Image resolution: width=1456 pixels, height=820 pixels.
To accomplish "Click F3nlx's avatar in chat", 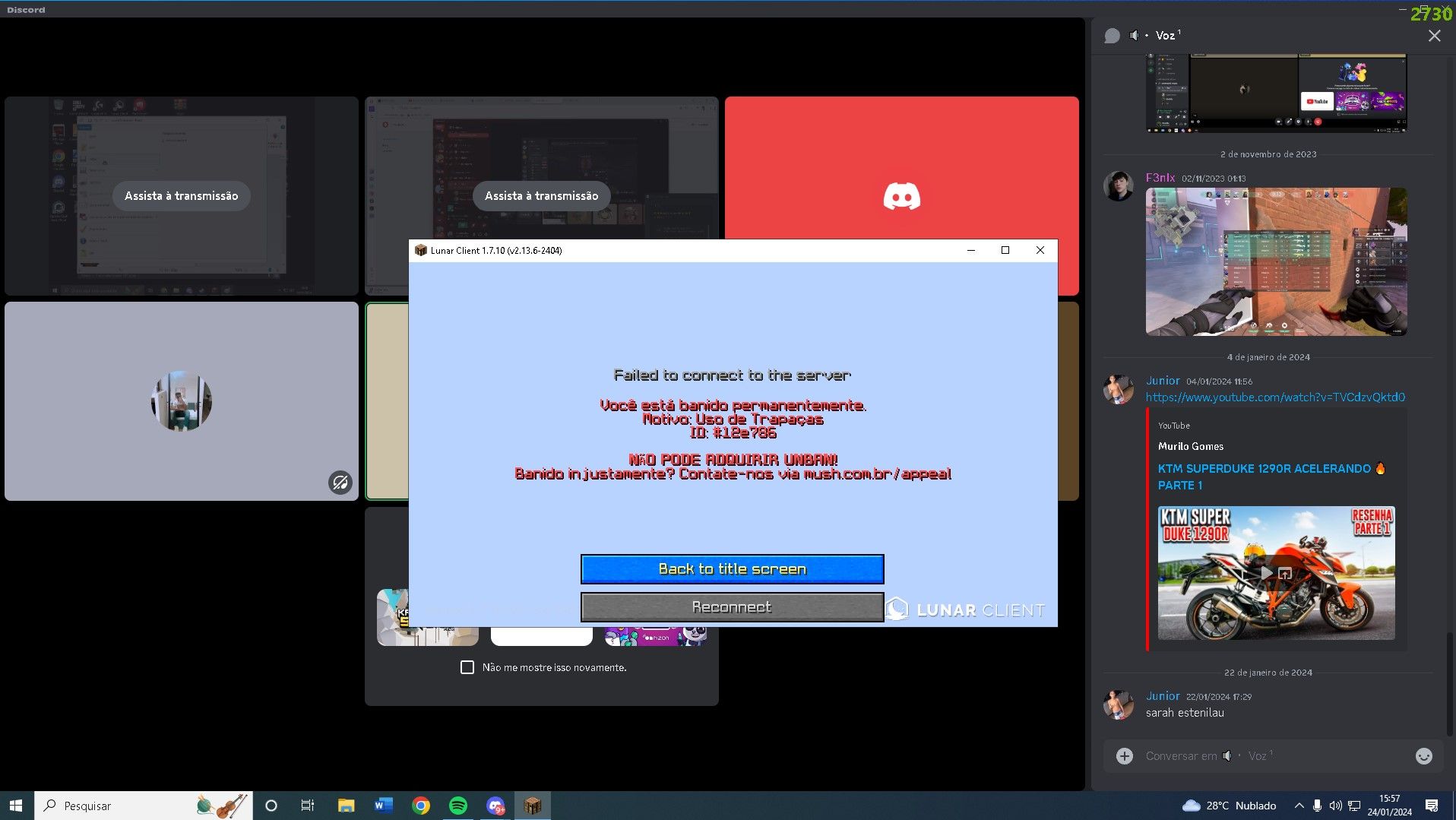I will (1118, 185).
